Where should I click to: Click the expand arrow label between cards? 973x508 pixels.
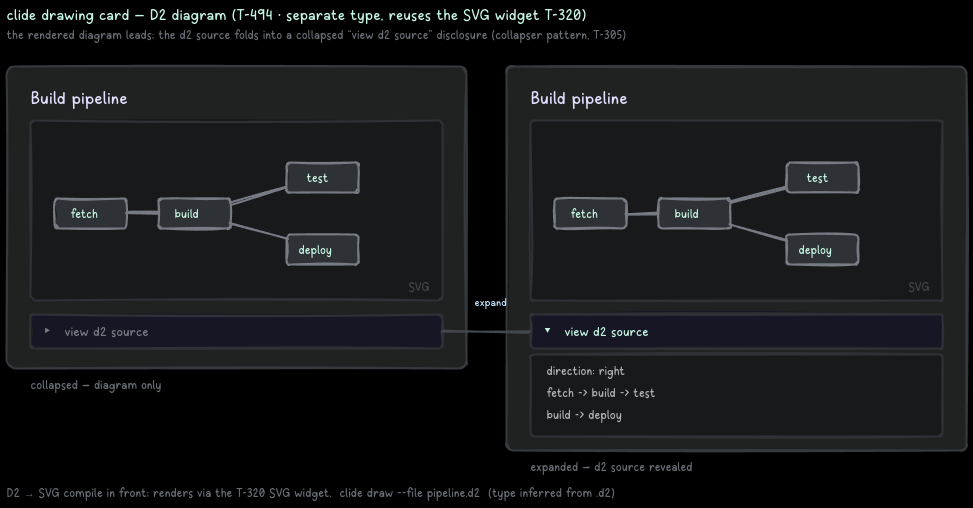[490, 303]
